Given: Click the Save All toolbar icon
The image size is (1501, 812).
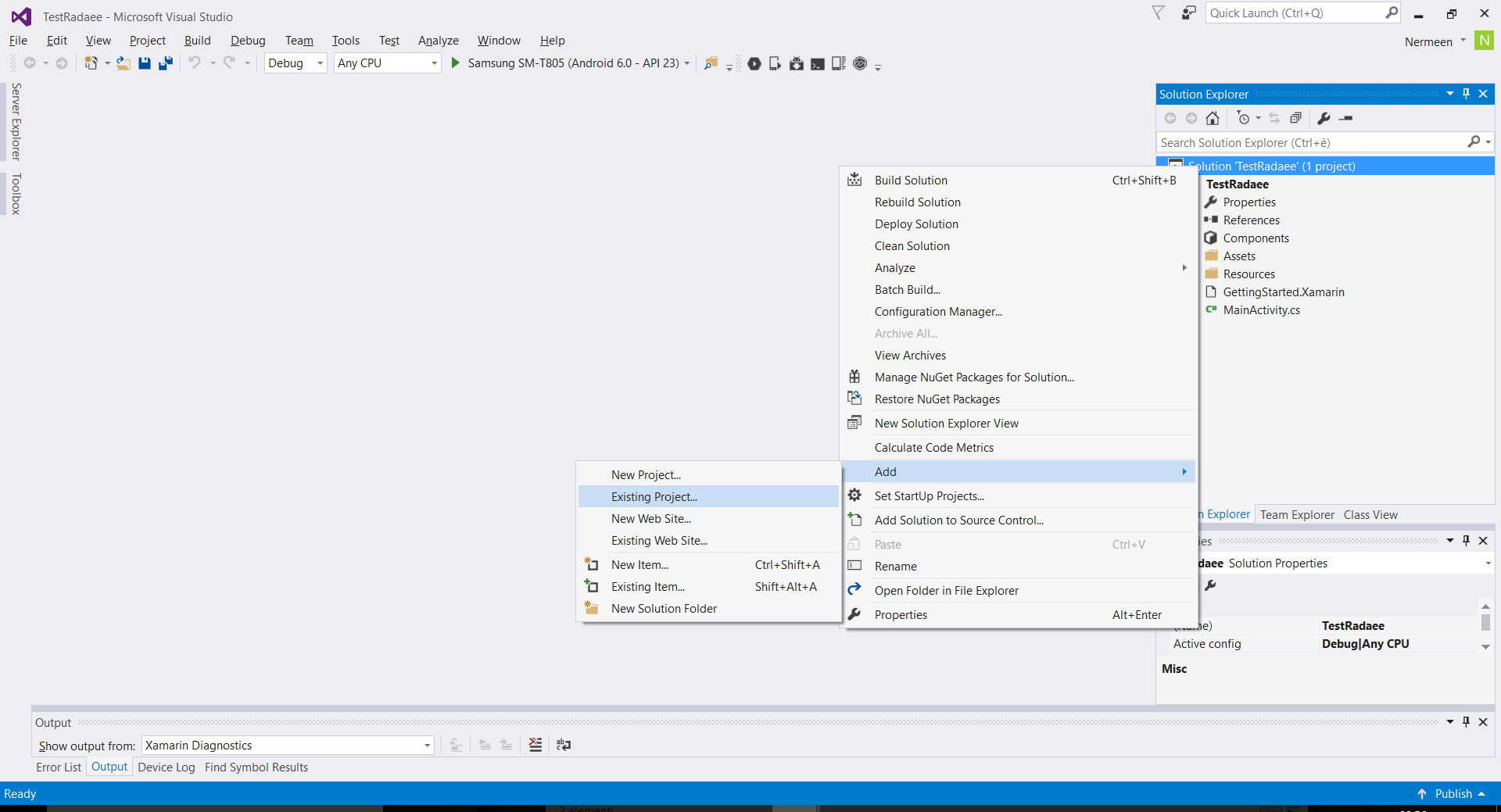Looking at the screenshot, I should point(165,63).
